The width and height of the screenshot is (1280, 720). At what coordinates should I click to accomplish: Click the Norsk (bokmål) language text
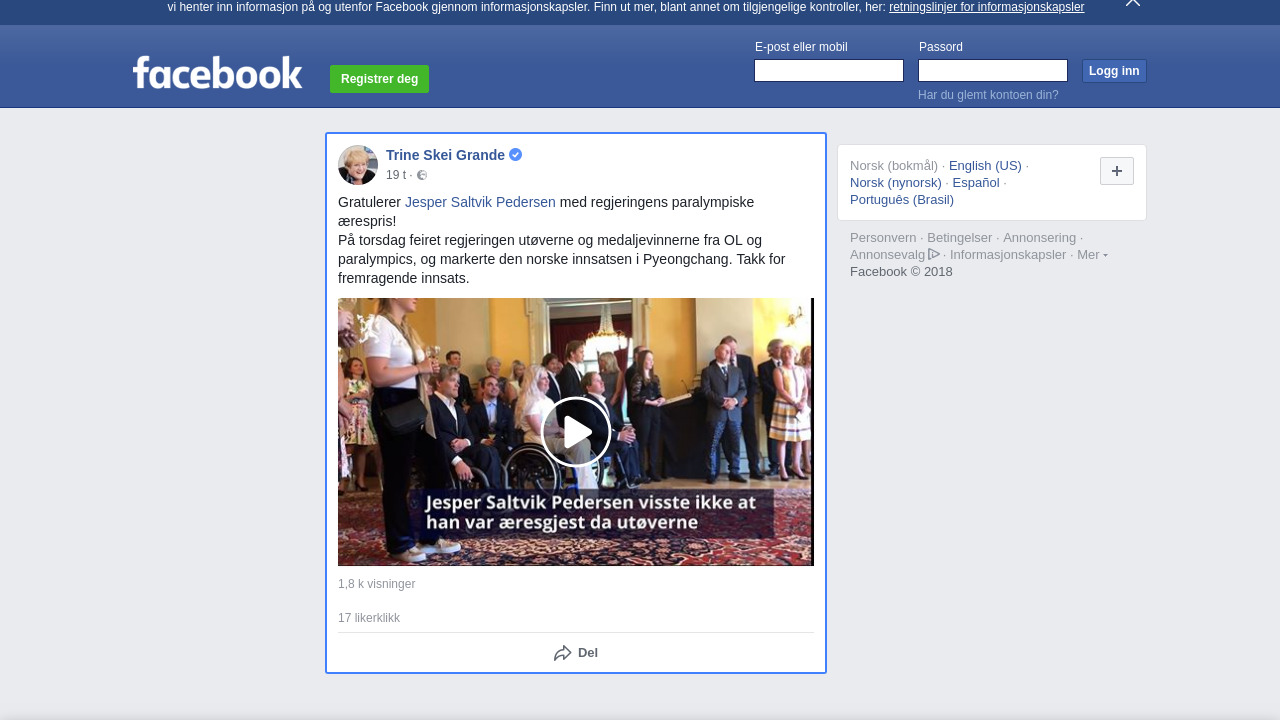point(894,166)
